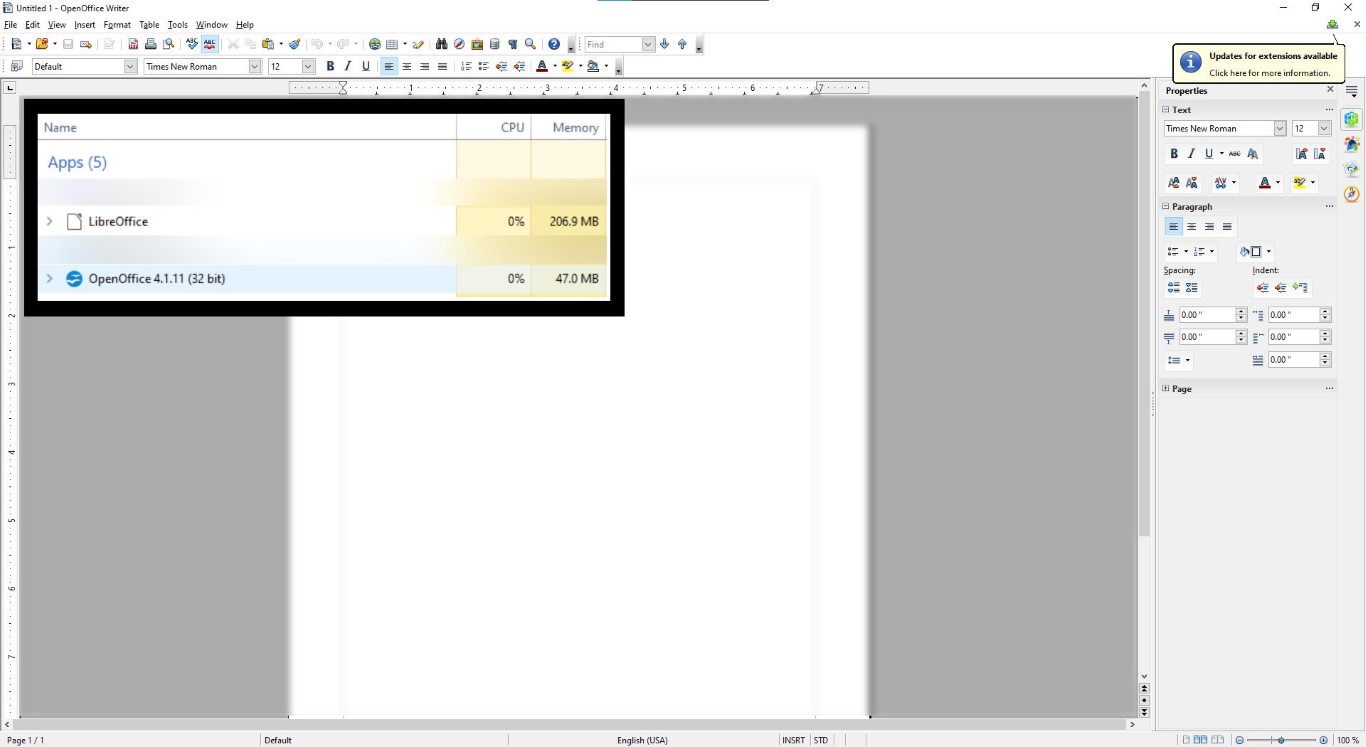This screenshot has width=1366, height=747.
Task: Click STD selection mode in status bar
Action: point(821,740)
